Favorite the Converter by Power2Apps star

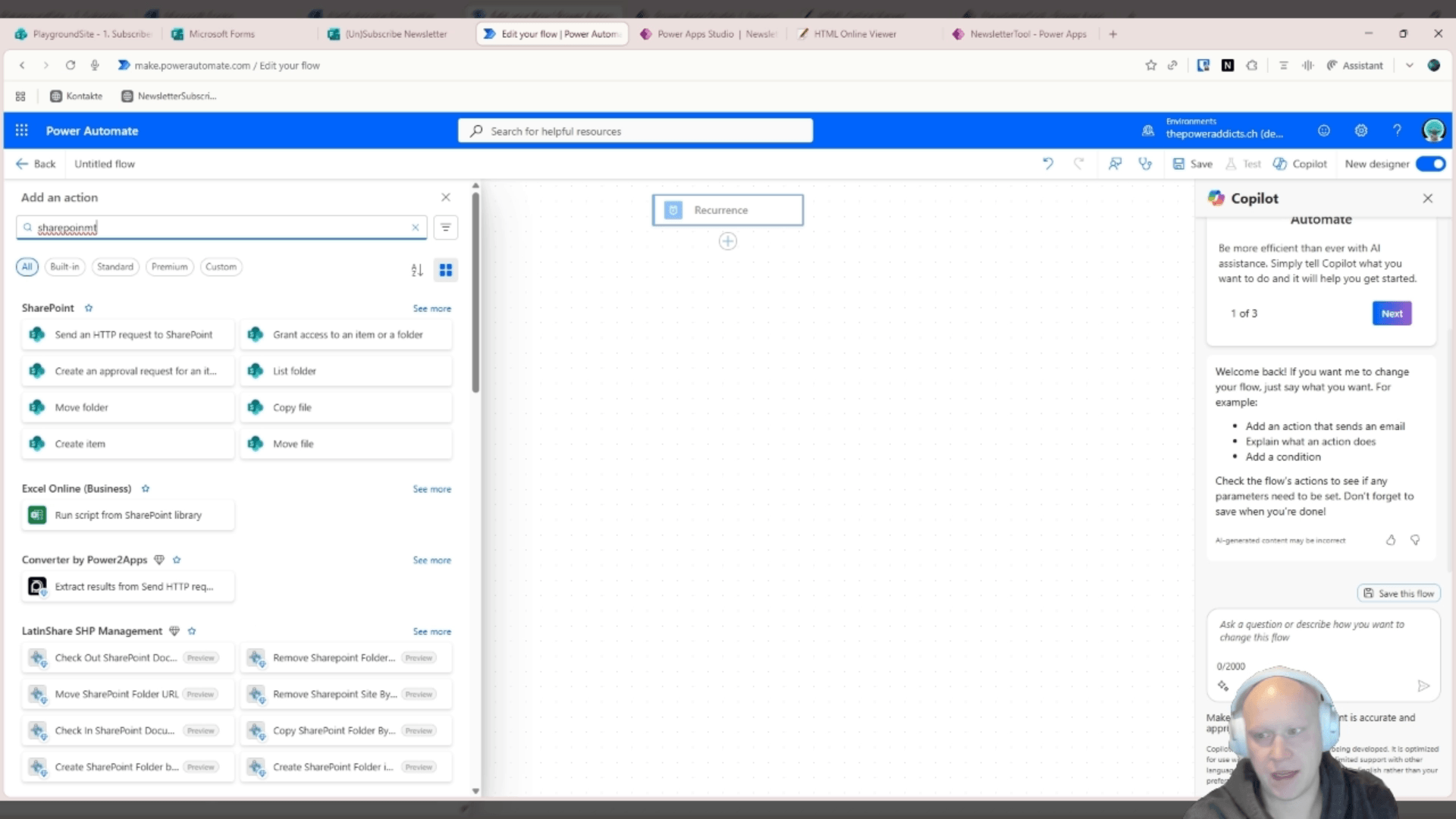click(x=177, y=560)
